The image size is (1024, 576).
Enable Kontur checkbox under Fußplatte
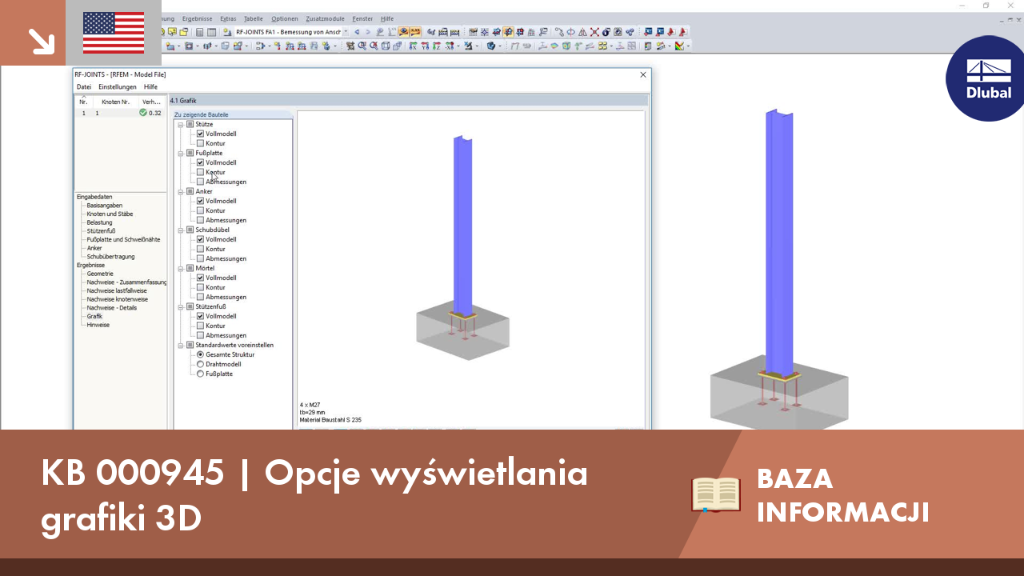pos(200,172)
